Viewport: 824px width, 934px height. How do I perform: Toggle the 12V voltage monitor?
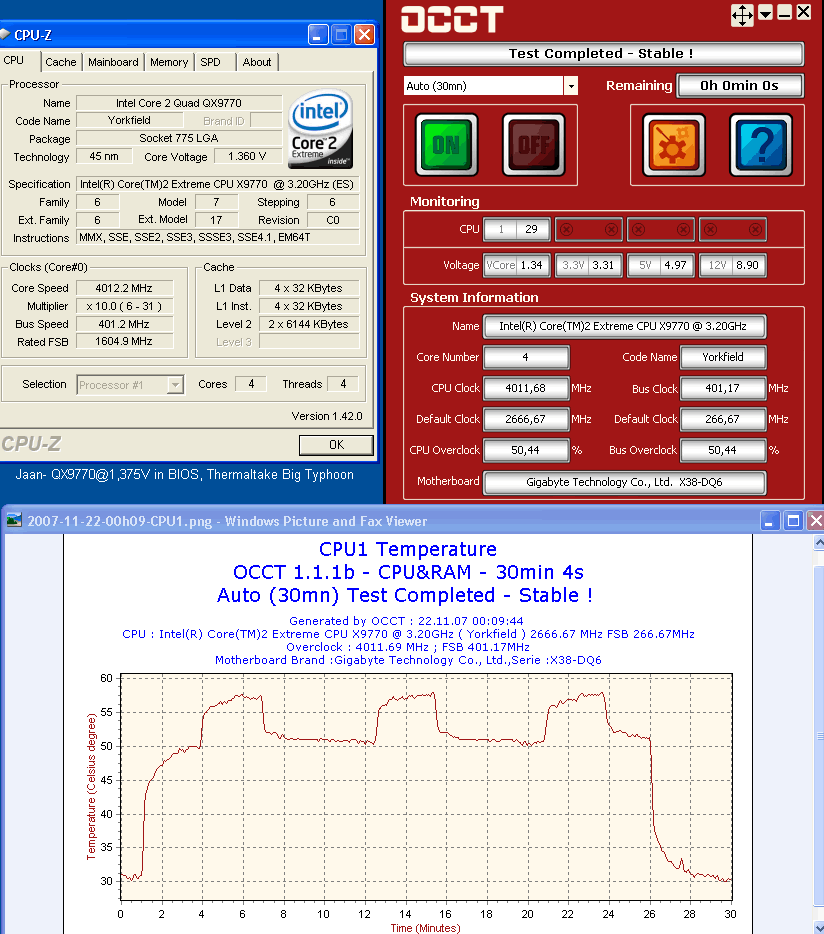pyautogui.click(x=715, y=265)
